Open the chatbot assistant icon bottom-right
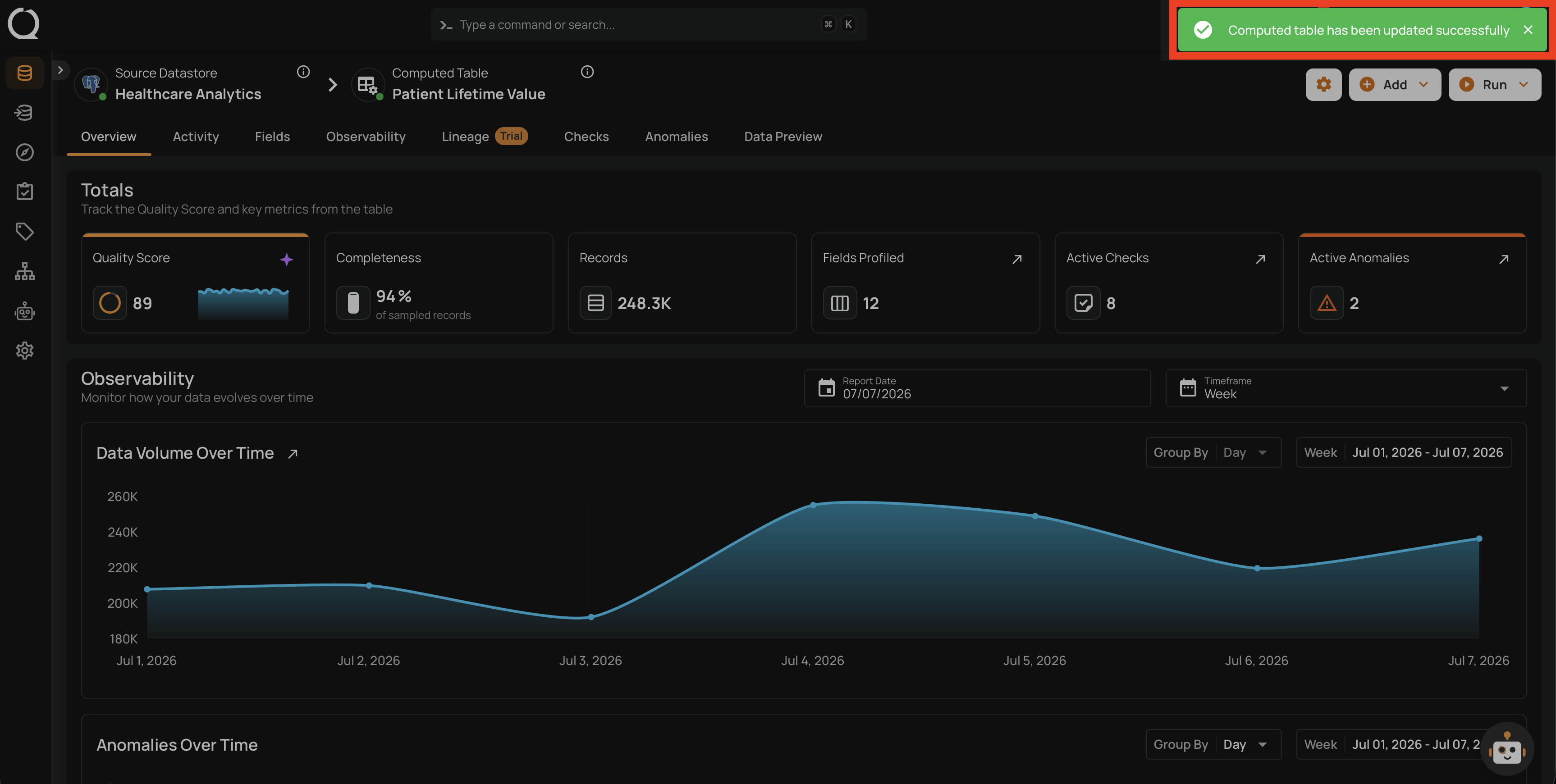The width and height of the screenshot is (1556, 784). coord(1506,750)
